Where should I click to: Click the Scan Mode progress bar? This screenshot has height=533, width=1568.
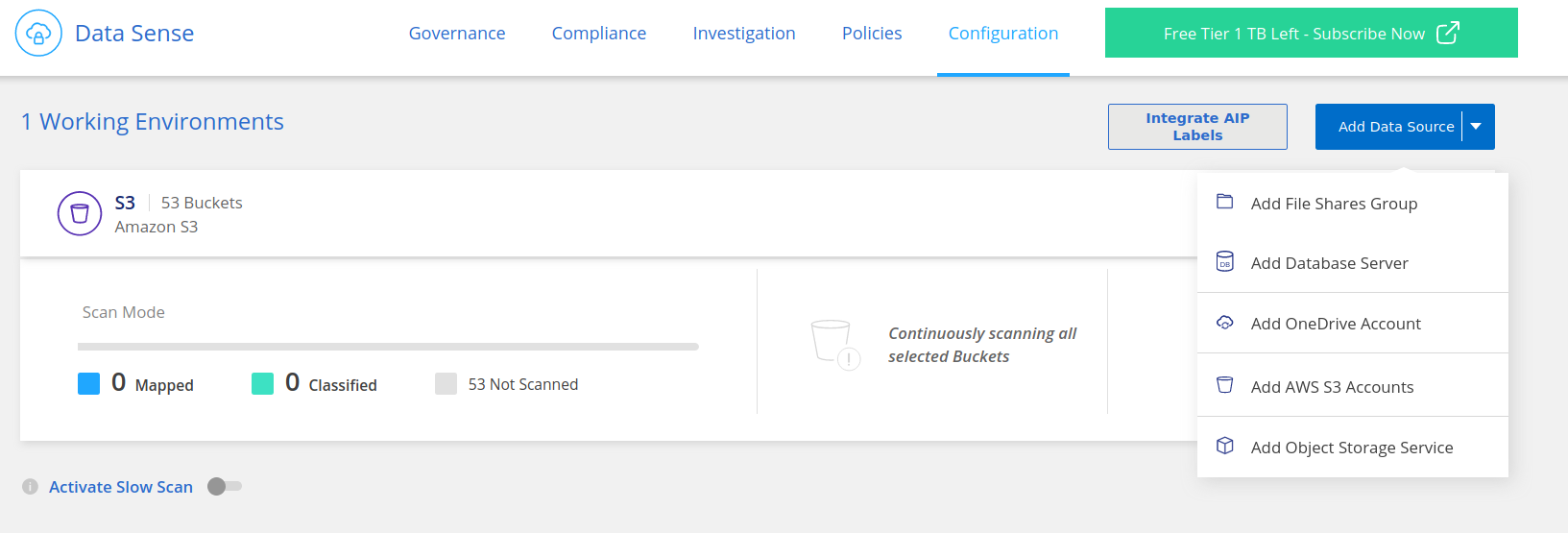pos(388,347)
